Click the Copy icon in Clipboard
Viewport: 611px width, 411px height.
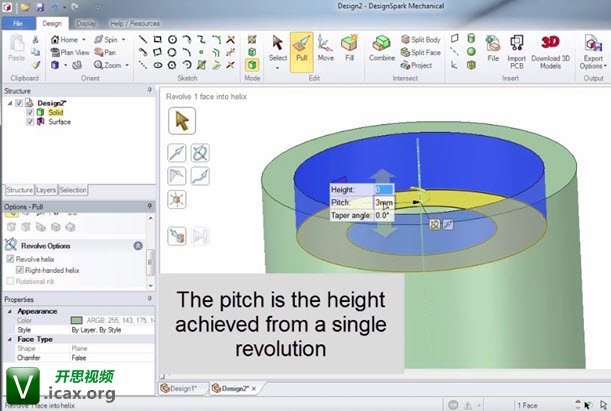pyautogui.click(x=35, y=52)
